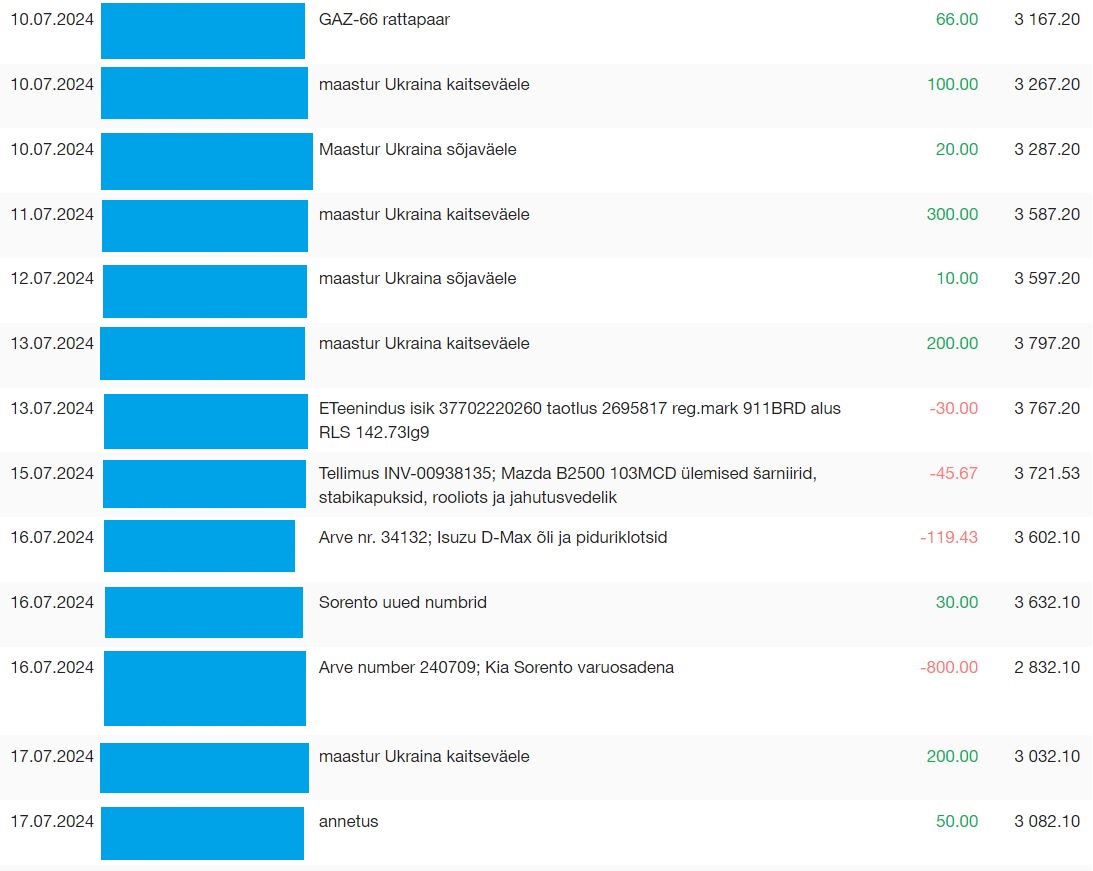
Task: Click the 2 832.10 balance value
Action: 1046,667
